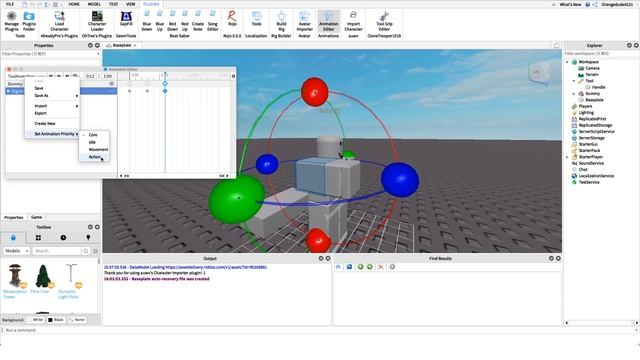
Task: Open the GapFill tool
Action: (x=126, y=19)
